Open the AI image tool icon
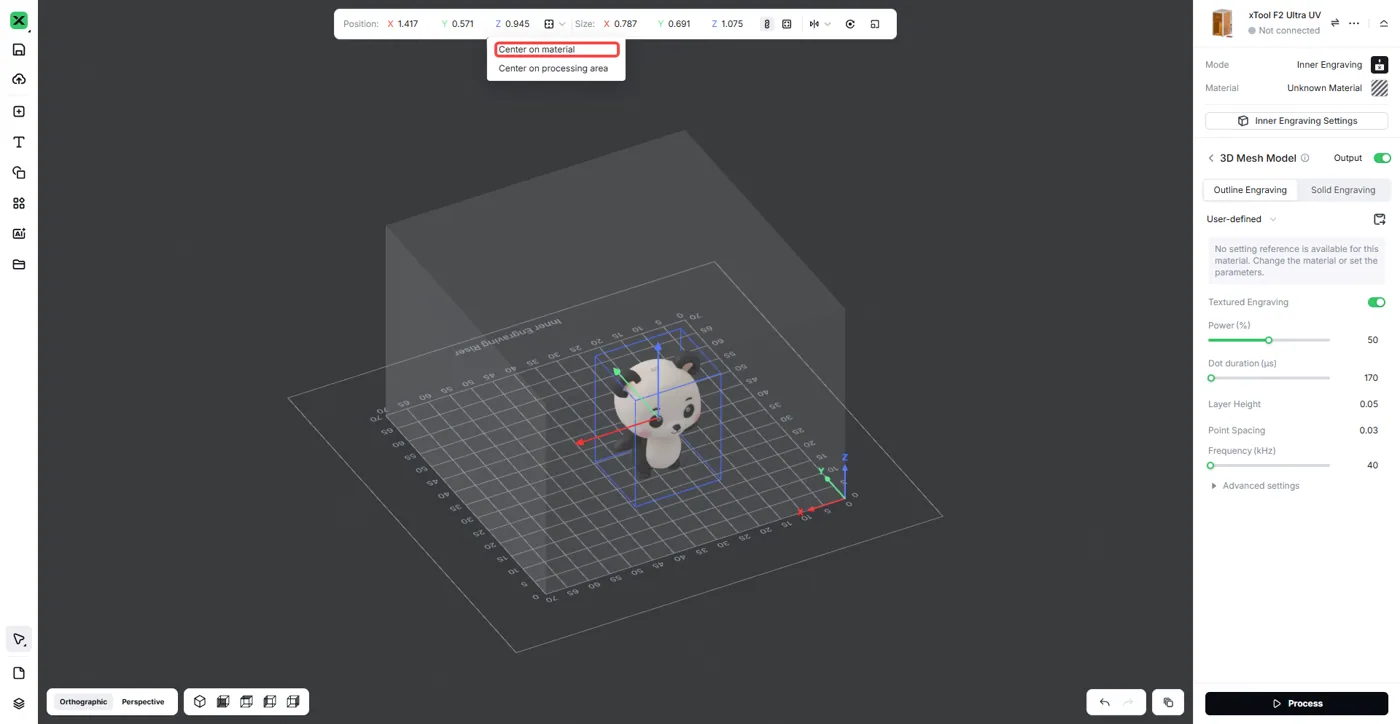 point(18,233)
